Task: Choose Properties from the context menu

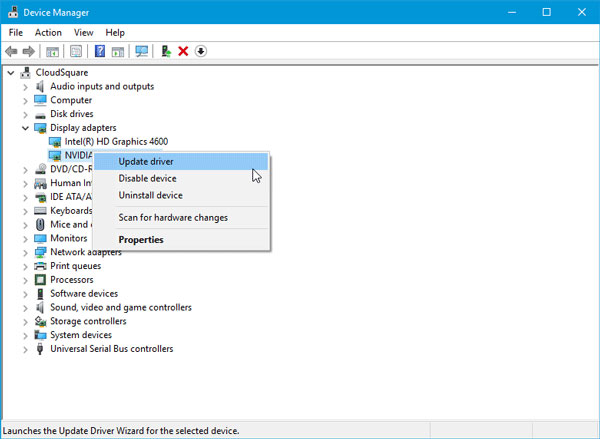Action: pyautogui.click(x=181, y=240)
